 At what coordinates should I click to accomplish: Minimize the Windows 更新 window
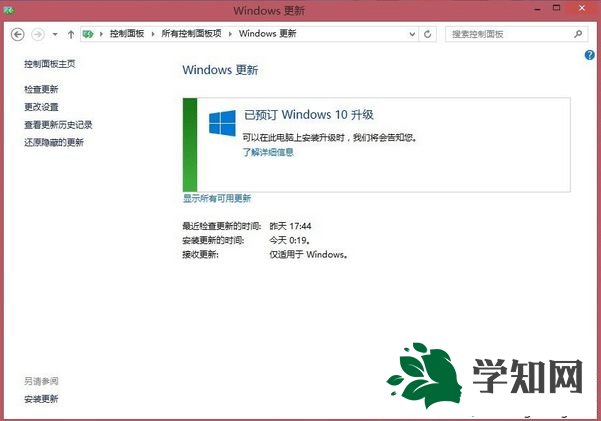pyautogui.click(x=537, y=9)
